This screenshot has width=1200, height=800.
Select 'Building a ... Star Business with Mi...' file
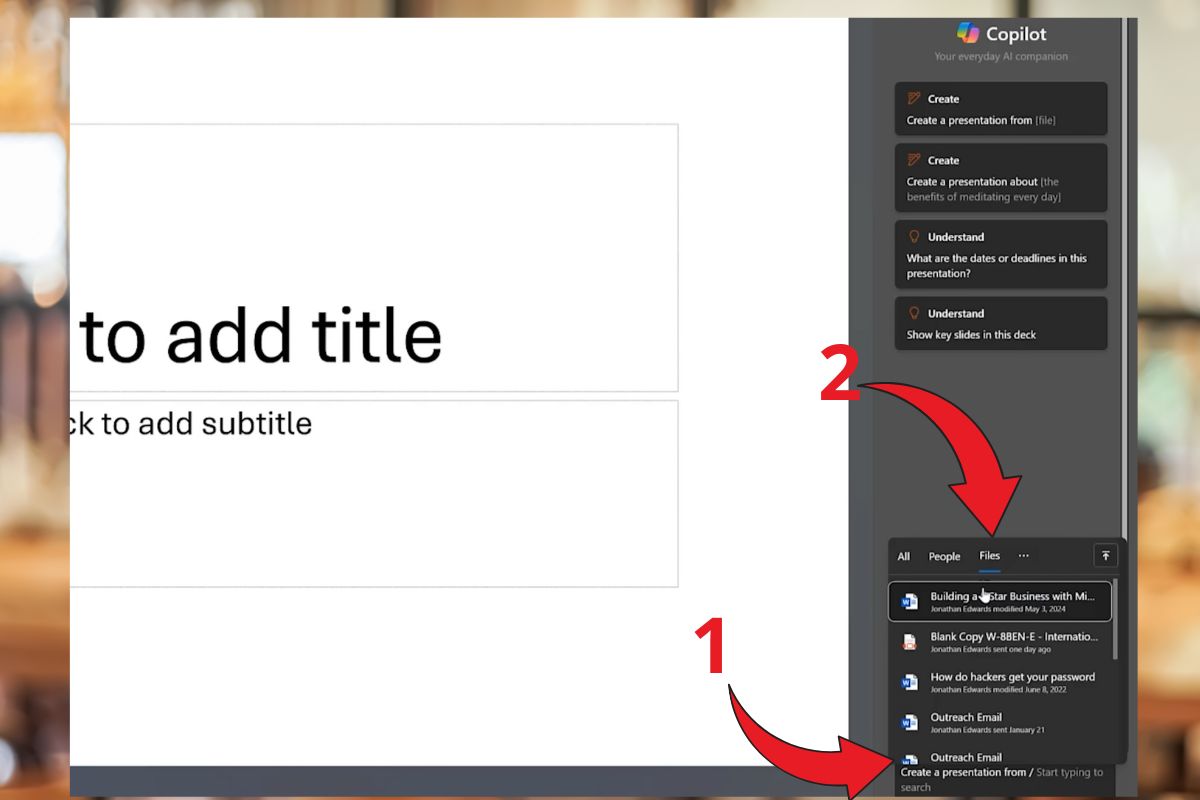(x=1000, y=601)
